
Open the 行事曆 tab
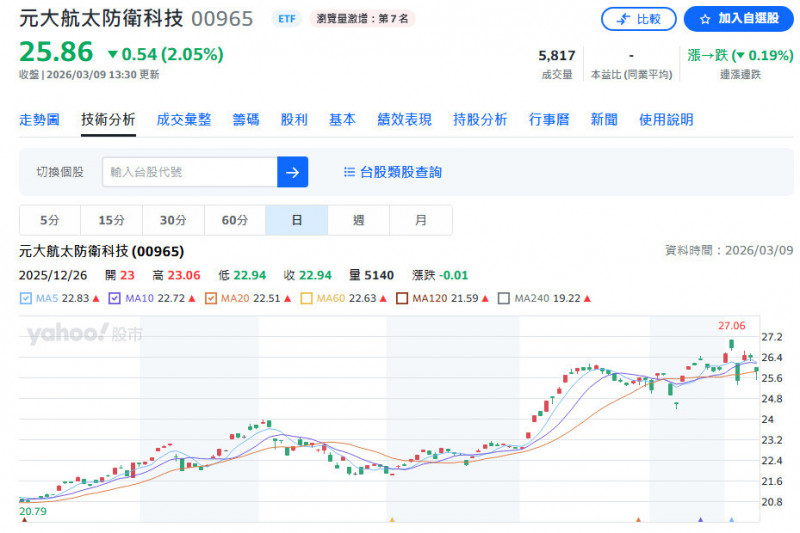[x=549, y=120]
